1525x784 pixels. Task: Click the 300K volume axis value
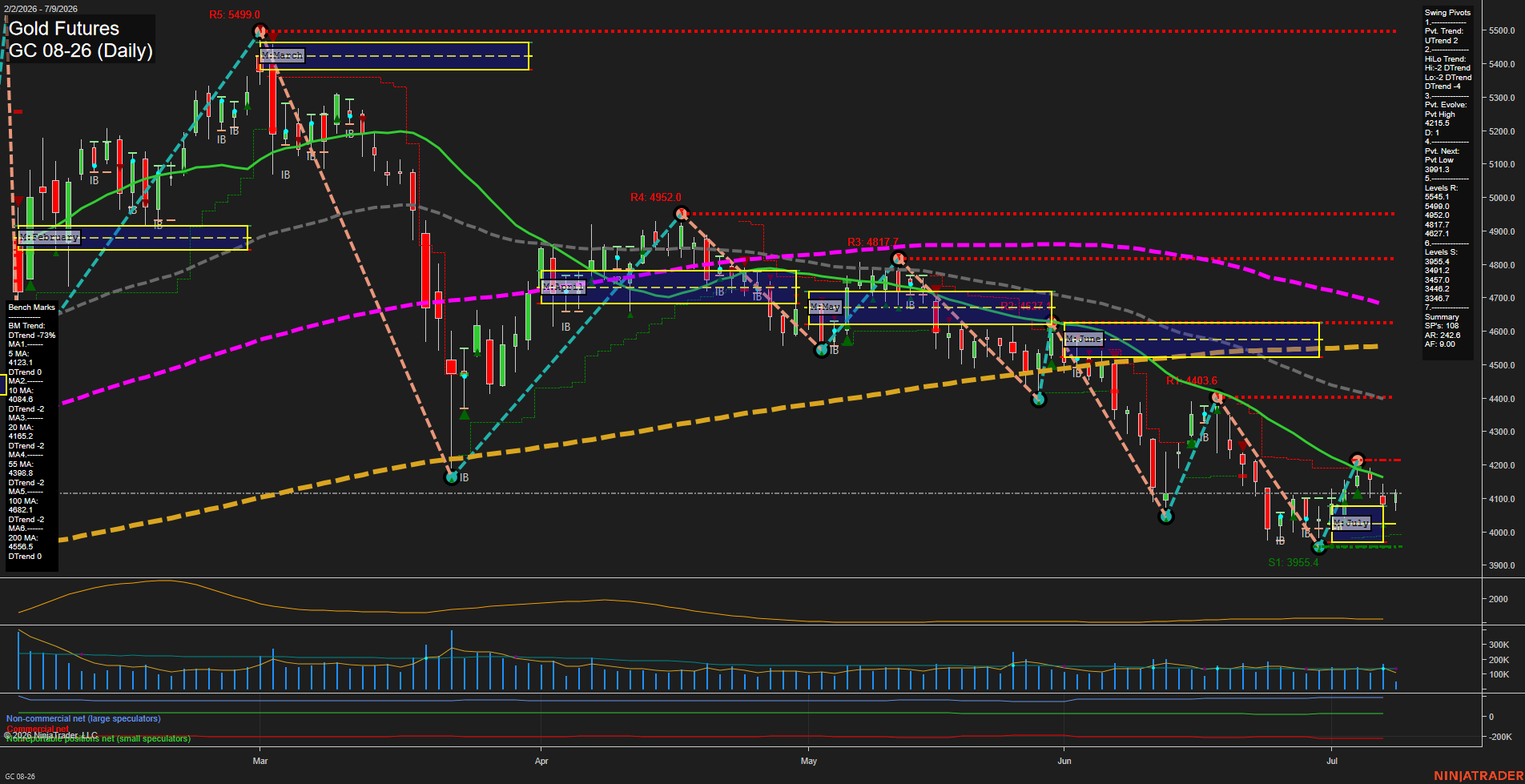coord(1499,645)
